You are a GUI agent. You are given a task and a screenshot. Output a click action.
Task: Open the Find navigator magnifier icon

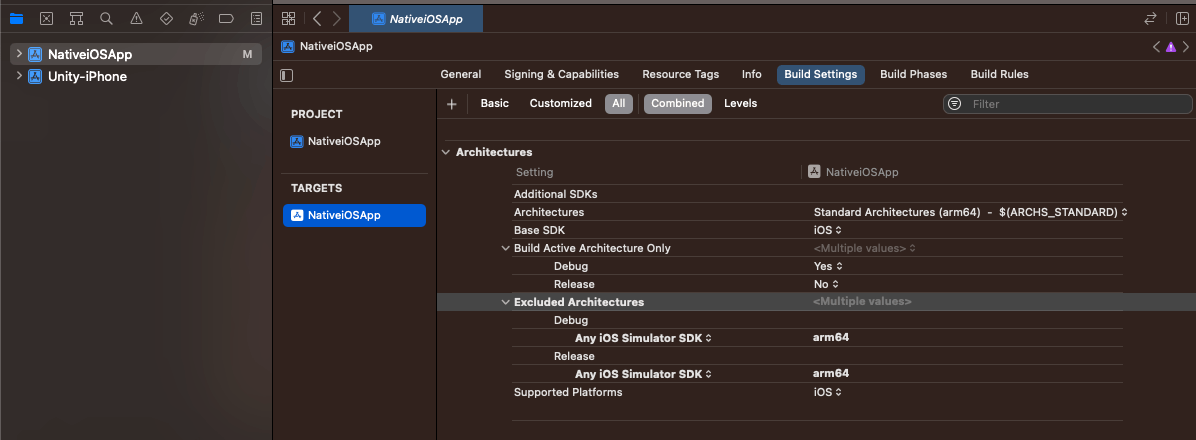coord(107,18)
